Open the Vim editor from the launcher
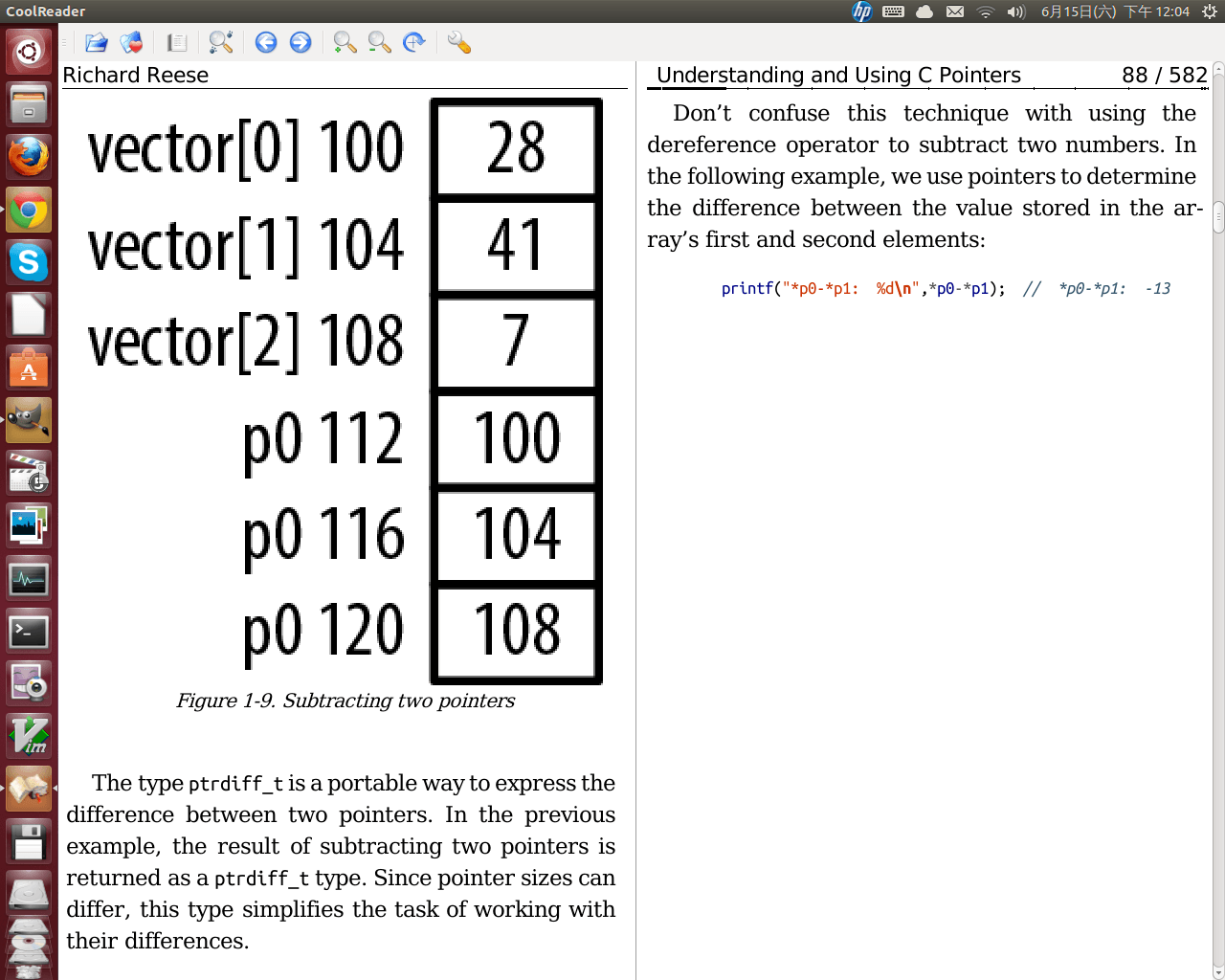 29,737
